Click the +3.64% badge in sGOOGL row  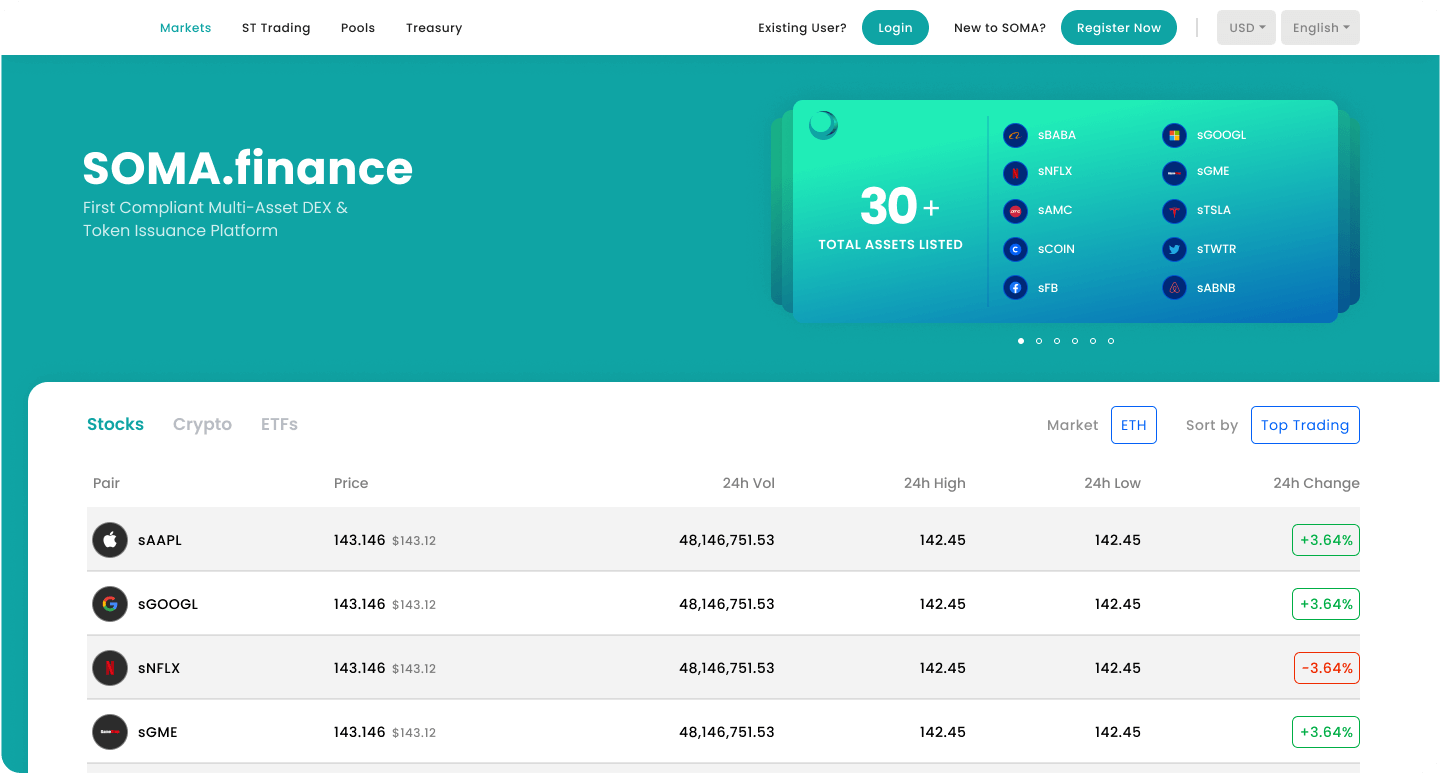1326,604
